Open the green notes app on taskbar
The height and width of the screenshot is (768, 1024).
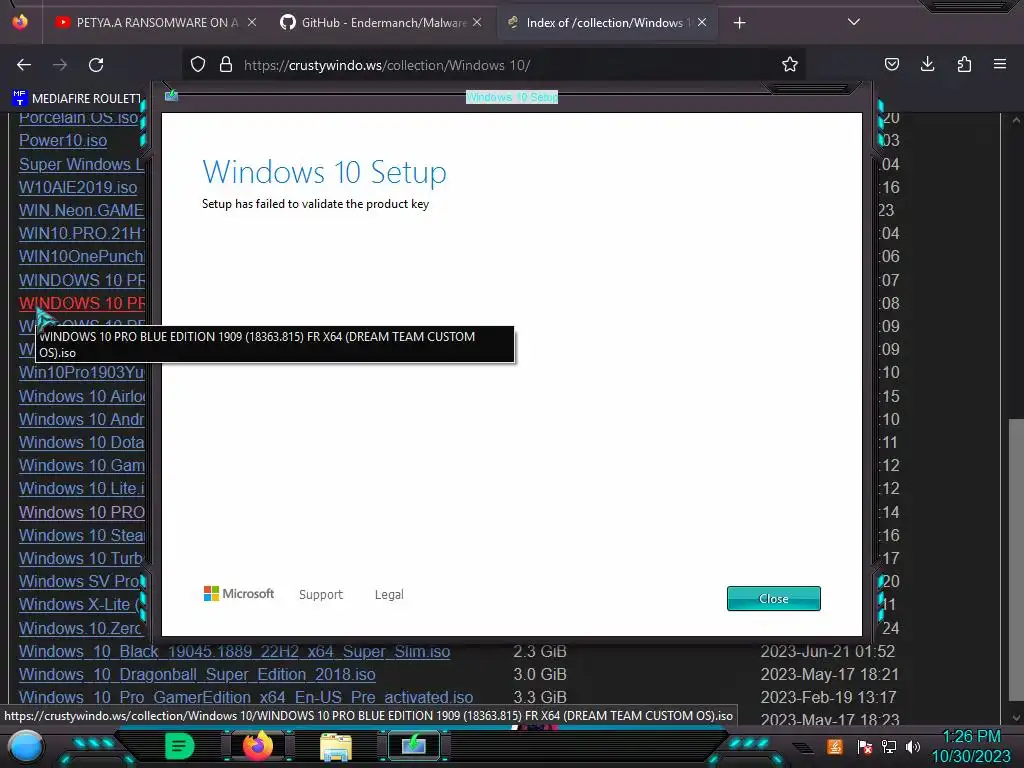click(x=179, y=746)
